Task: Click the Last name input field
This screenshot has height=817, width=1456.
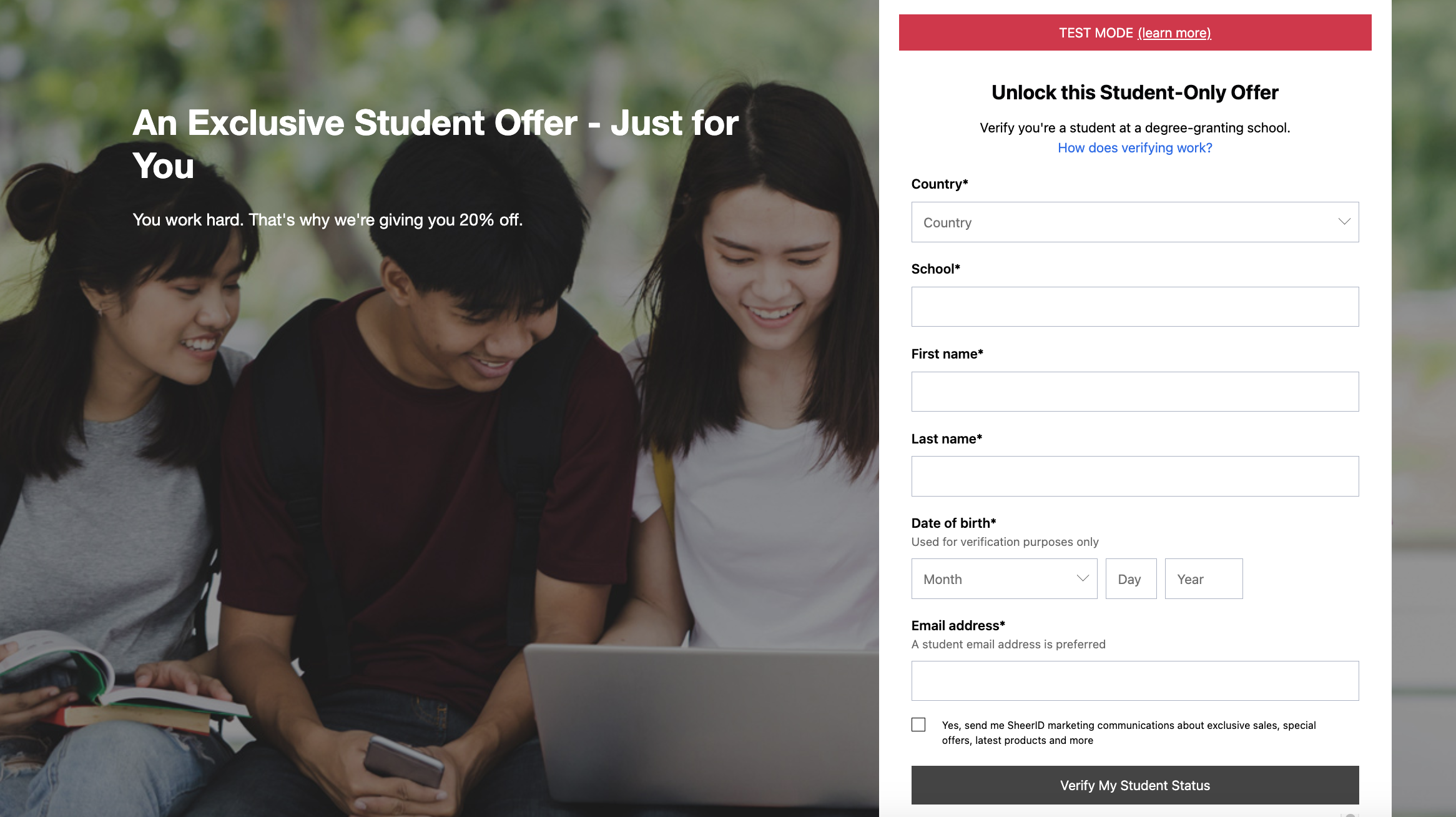Action: point(1135,476)
